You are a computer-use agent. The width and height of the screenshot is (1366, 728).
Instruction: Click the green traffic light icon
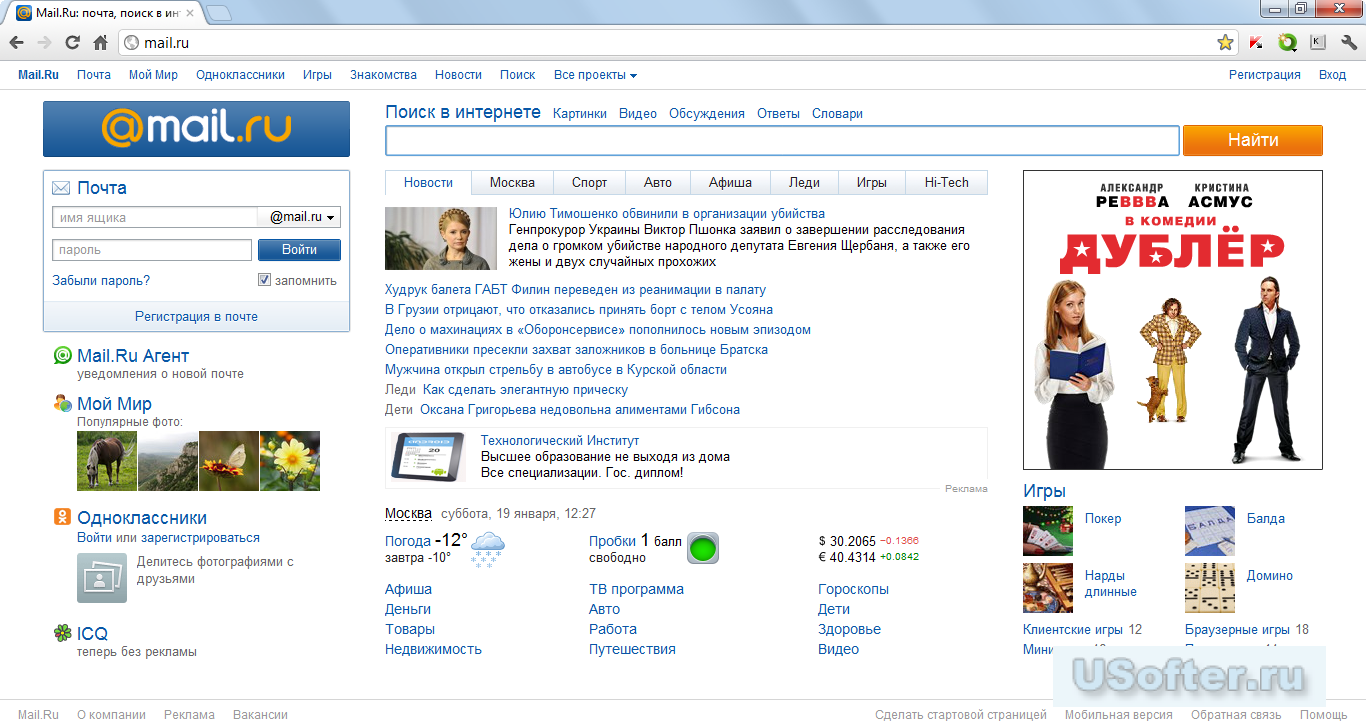tap(704, 548)
